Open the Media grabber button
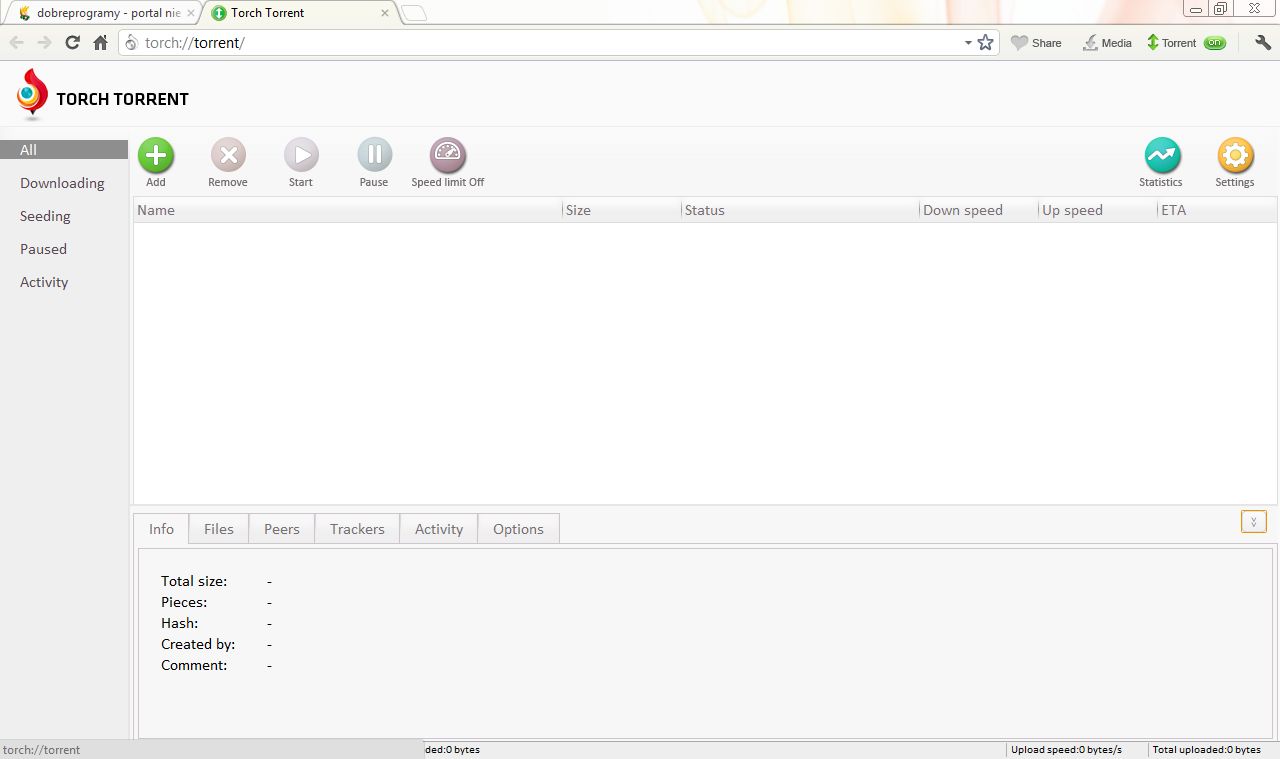The image size is (1280, 759). tap(1107, 43)
